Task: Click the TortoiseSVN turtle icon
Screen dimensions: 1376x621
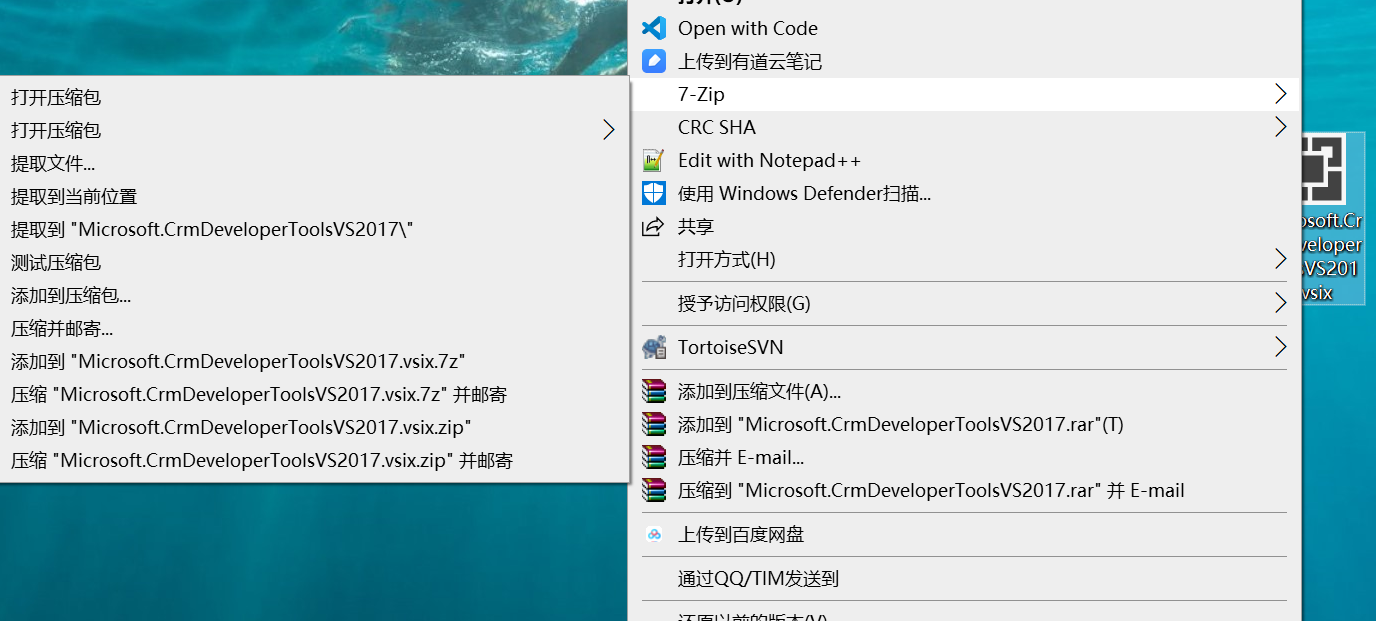Action: (654, 347)
